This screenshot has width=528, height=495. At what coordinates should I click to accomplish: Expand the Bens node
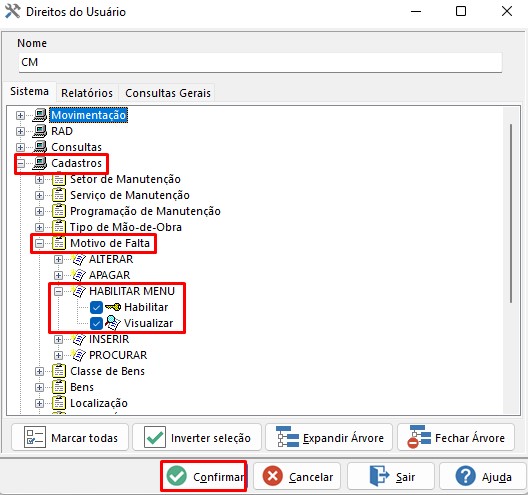coord(39,387)
